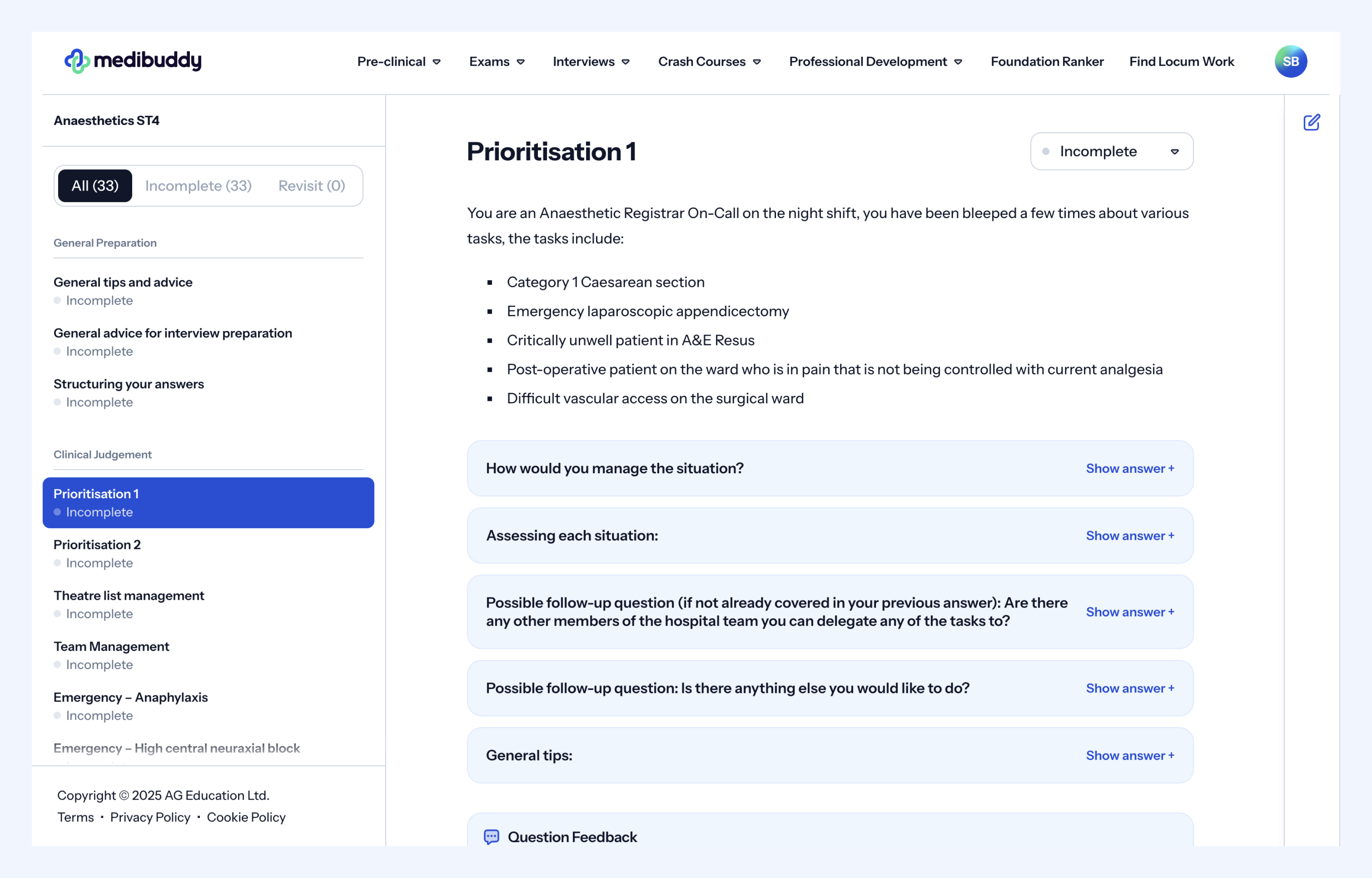1372x878 pixels.
Task: Open the Professional Development menu
Action: tap(875, 62)
